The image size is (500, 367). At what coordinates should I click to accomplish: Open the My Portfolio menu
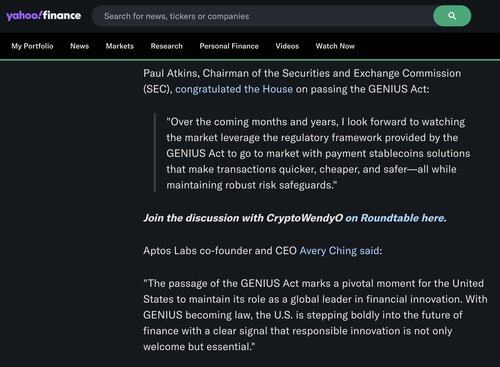pos(32,46)
